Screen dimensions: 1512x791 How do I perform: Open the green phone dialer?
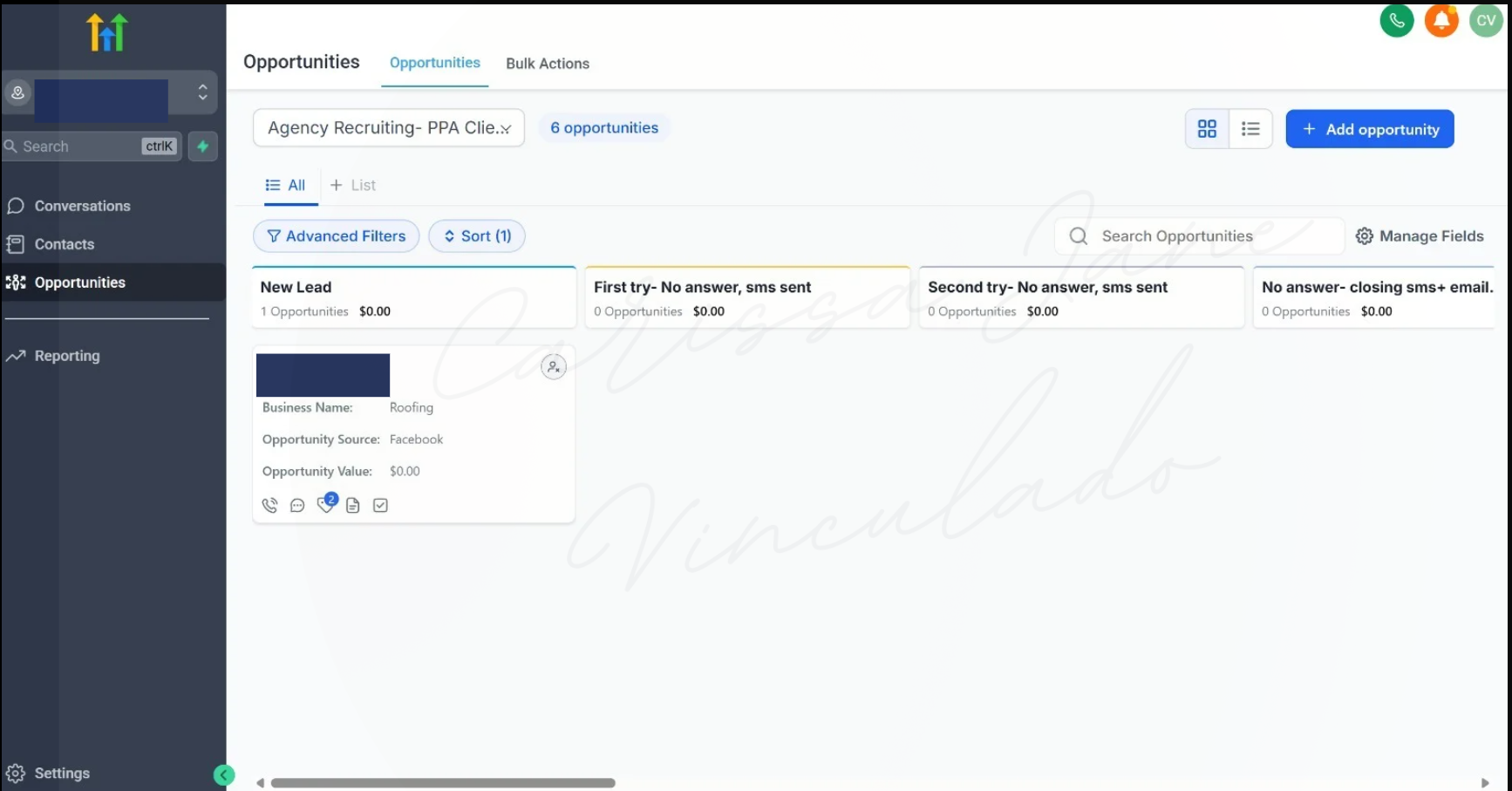click(x=1397, y=21)
